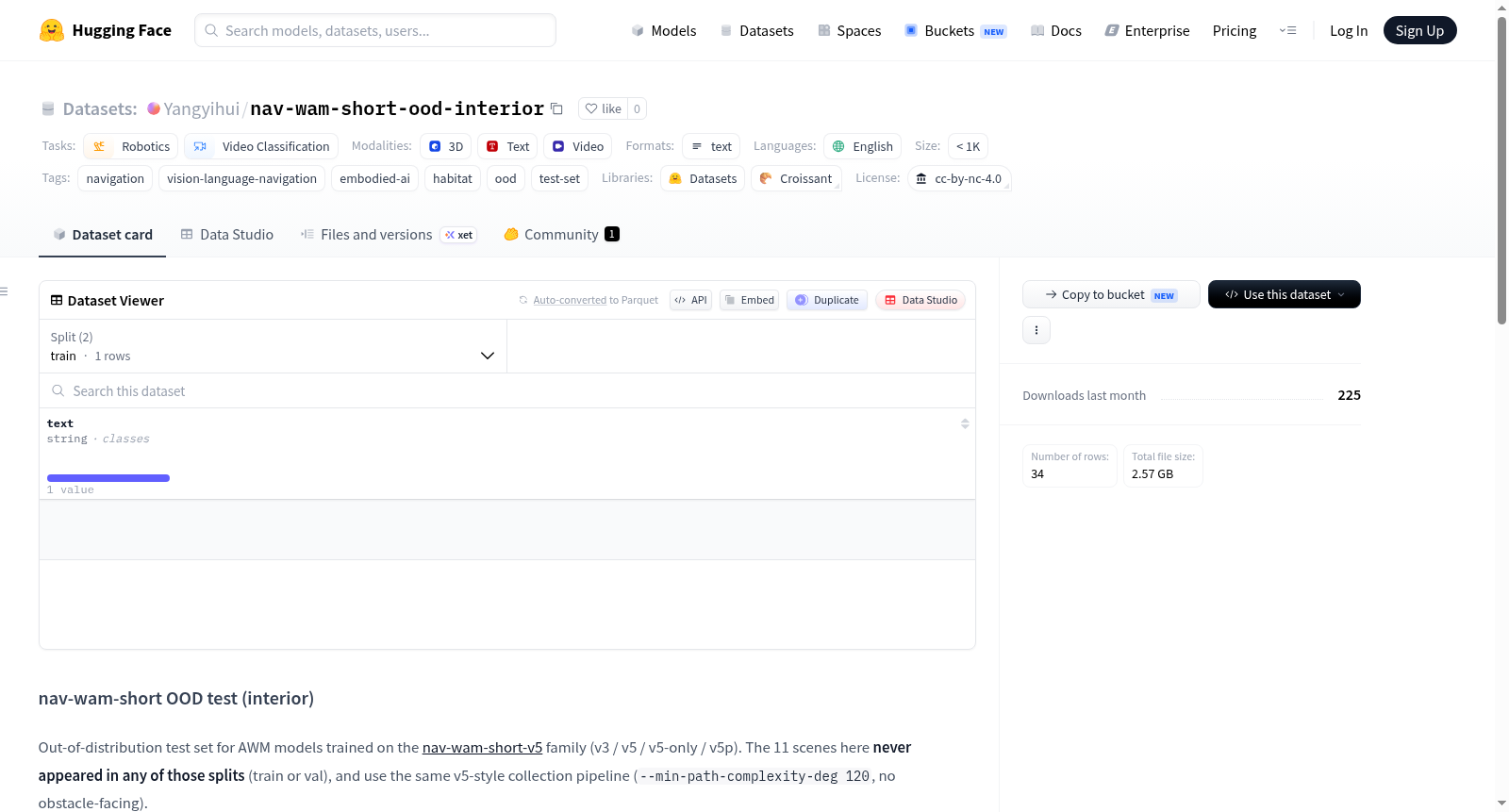Click the vision-language-navigation tag
The image size is (1509, 812).
[242, 178]
